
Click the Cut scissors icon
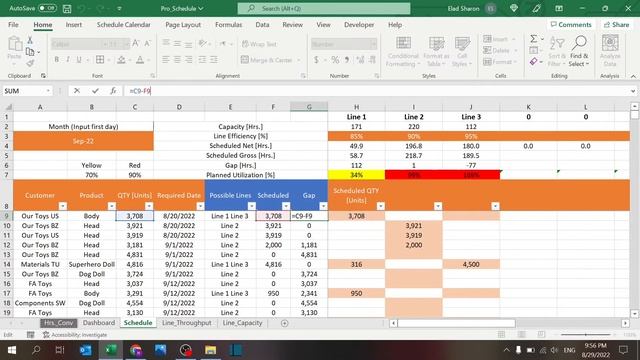click(x=30, y=40)
